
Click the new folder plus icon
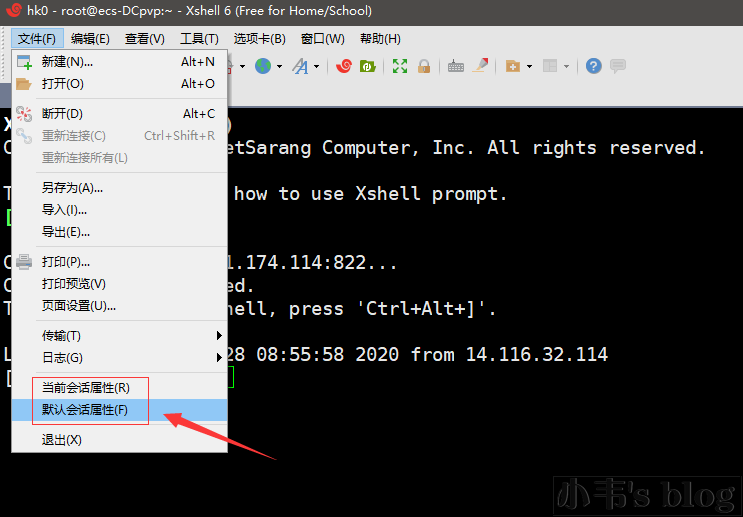[x=513, y=66]
